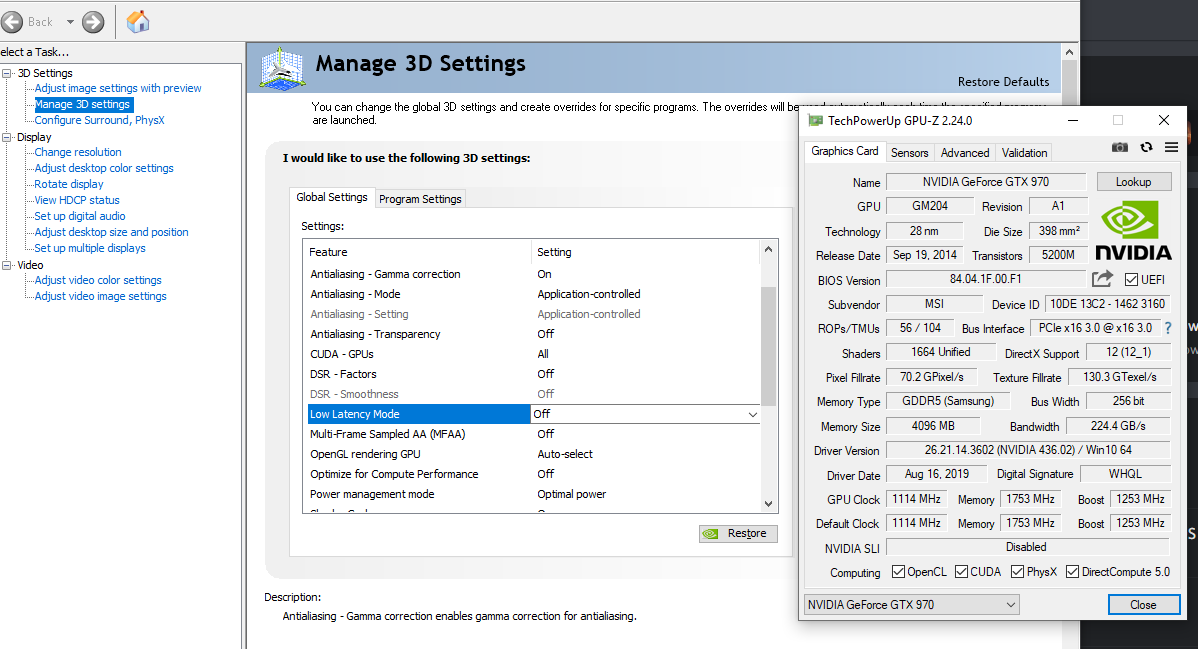
Task: Click Restore Defaults link
Action: (x=1003, y=82)
